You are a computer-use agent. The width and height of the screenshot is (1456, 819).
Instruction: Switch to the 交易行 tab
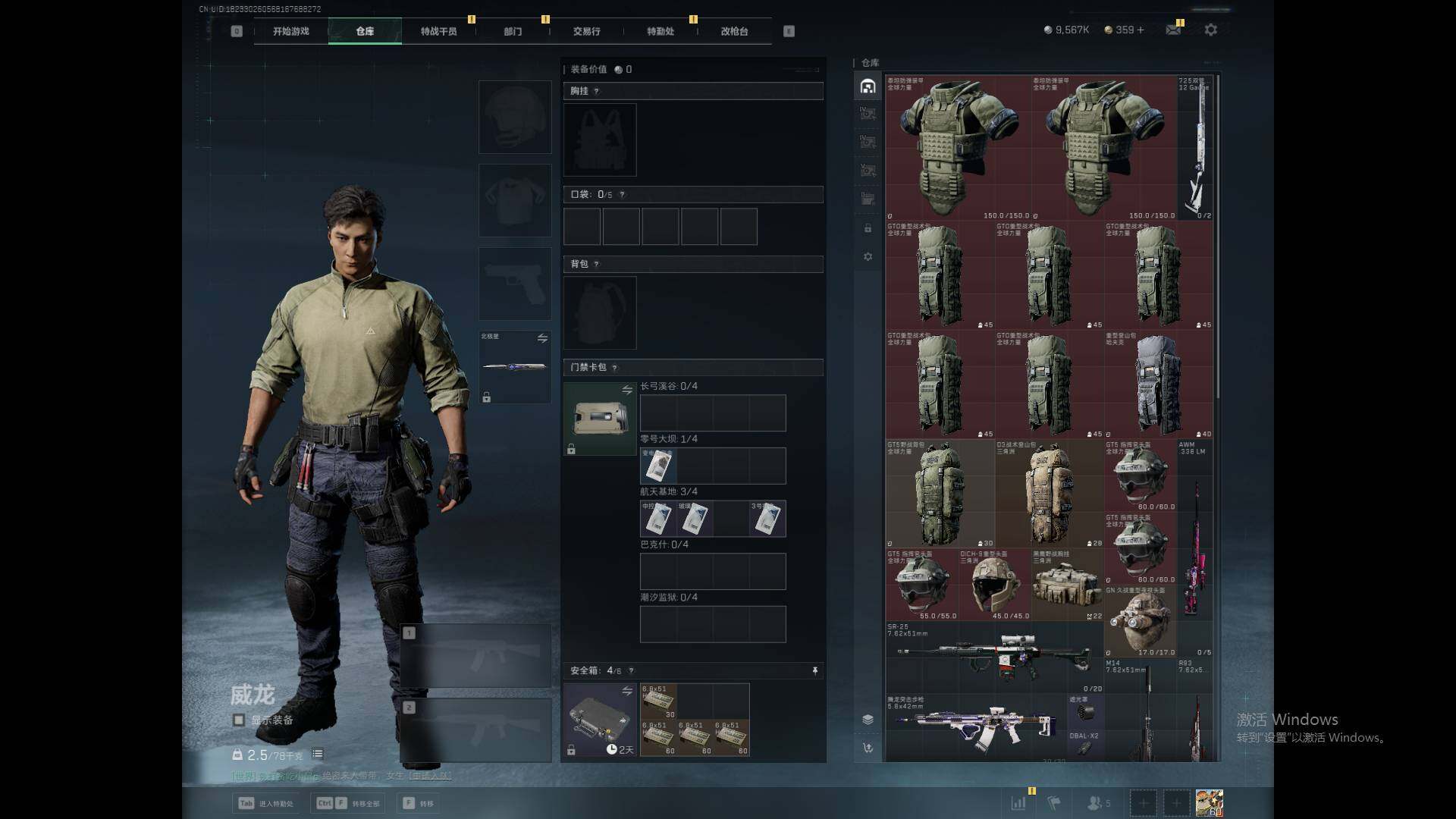[586, 31]
